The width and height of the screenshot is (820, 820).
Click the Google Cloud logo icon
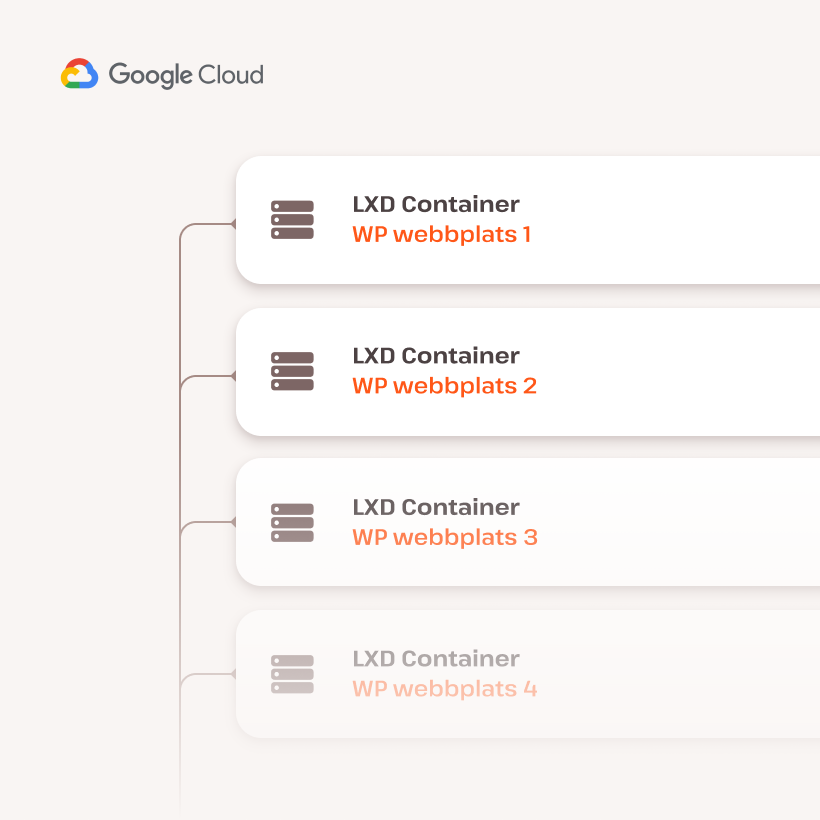click(x=79, y=74)
